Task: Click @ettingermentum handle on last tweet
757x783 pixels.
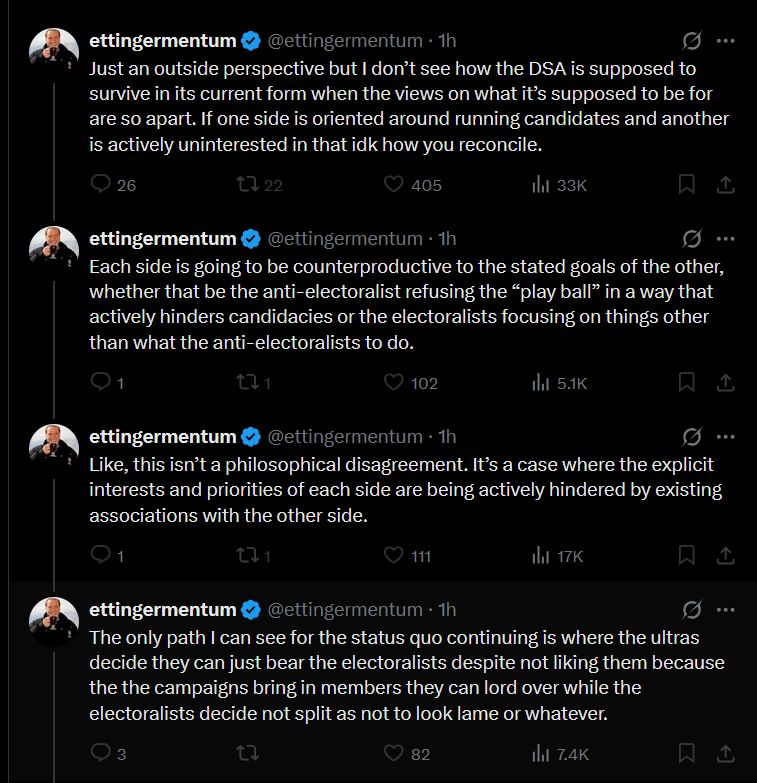Action: tap(345, 610)
